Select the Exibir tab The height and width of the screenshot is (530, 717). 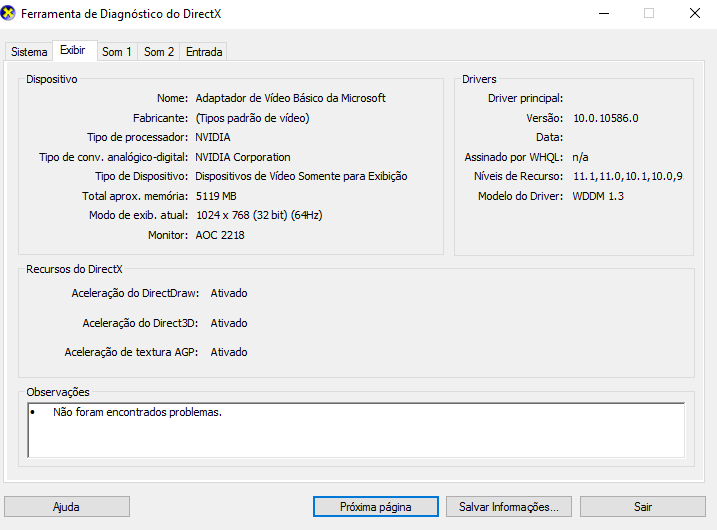[x=73, y=50]
